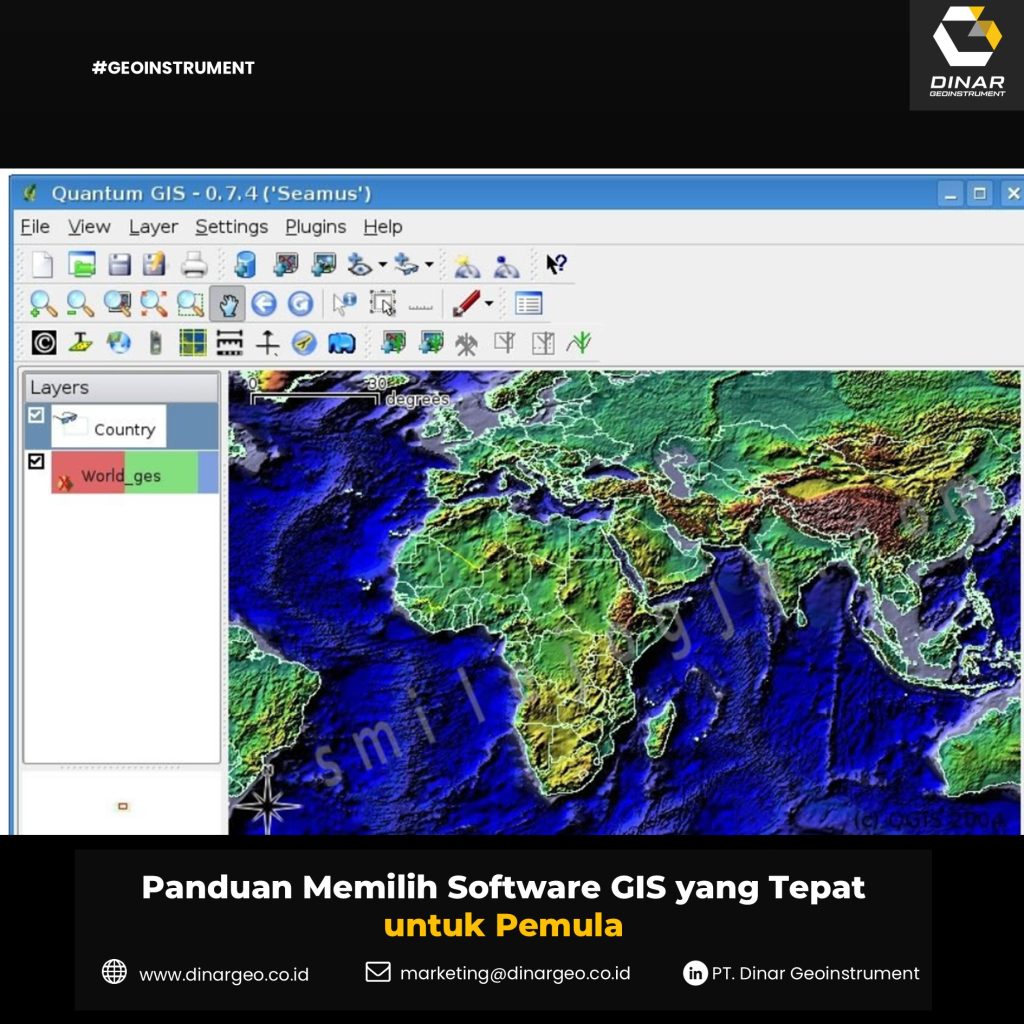Expand the dropdown arrow beside the glasses icon

click(429, 264)
